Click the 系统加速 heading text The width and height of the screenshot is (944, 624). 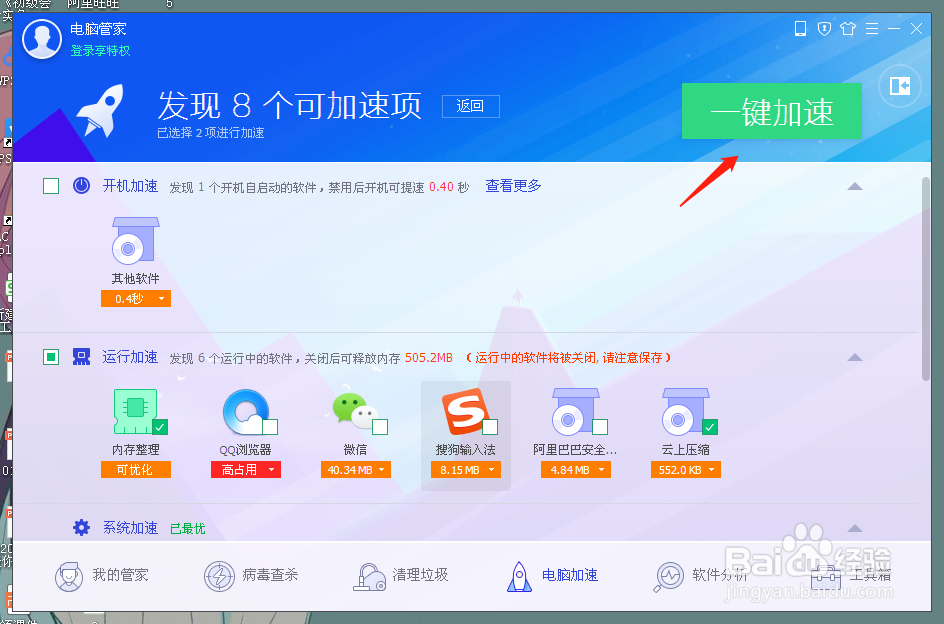[x=130, y=528]
